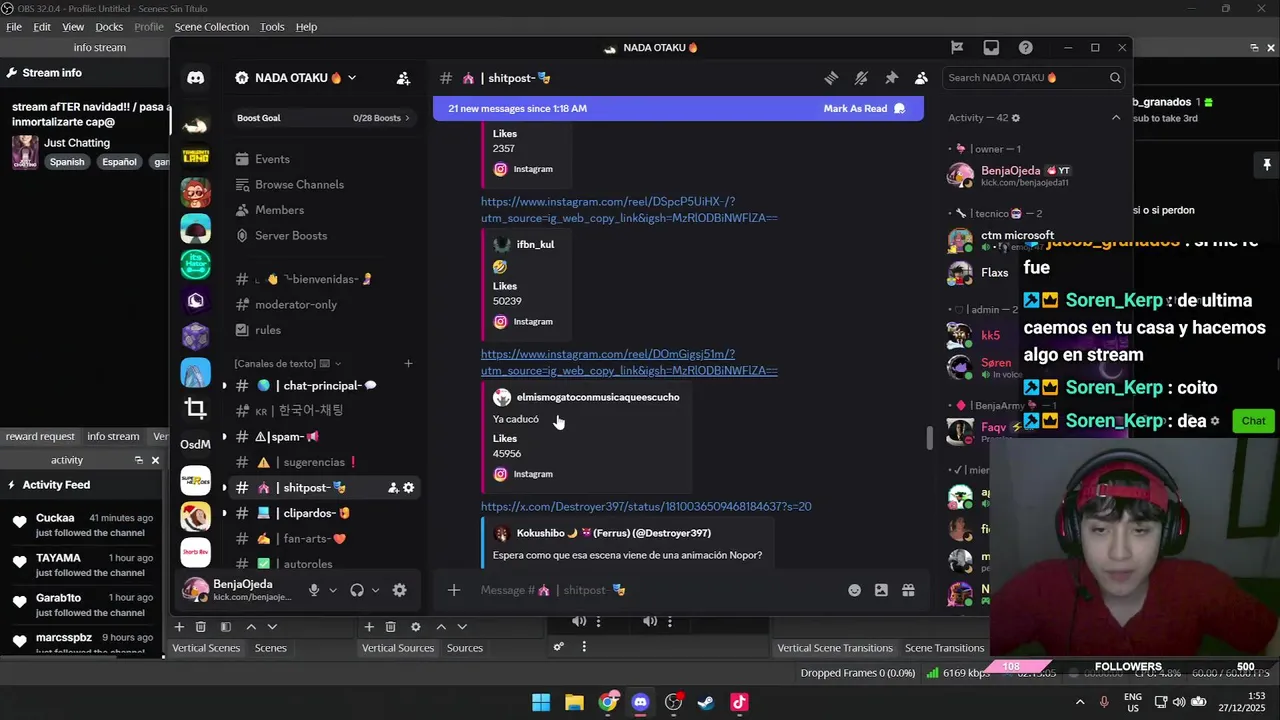Mute the first OBS audio mixer speaker icon
This screenshot has width=1280, height=720.
(x=578, y=621)
